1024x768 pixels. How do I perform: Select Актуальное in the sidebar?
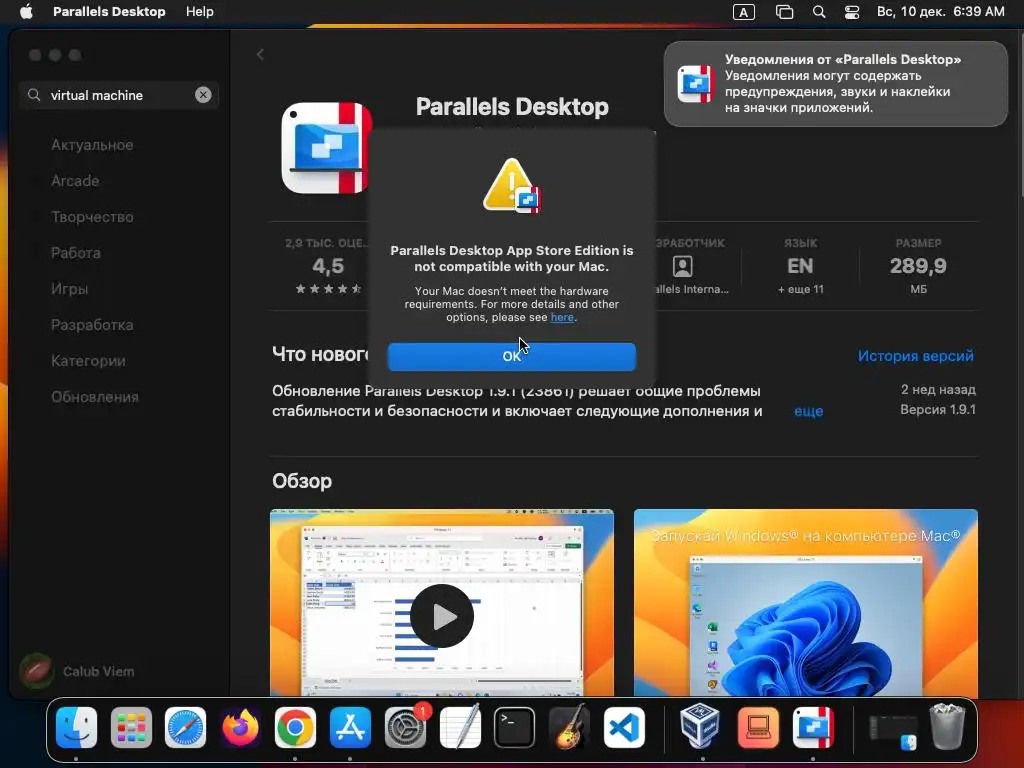(x=92, y=145)
